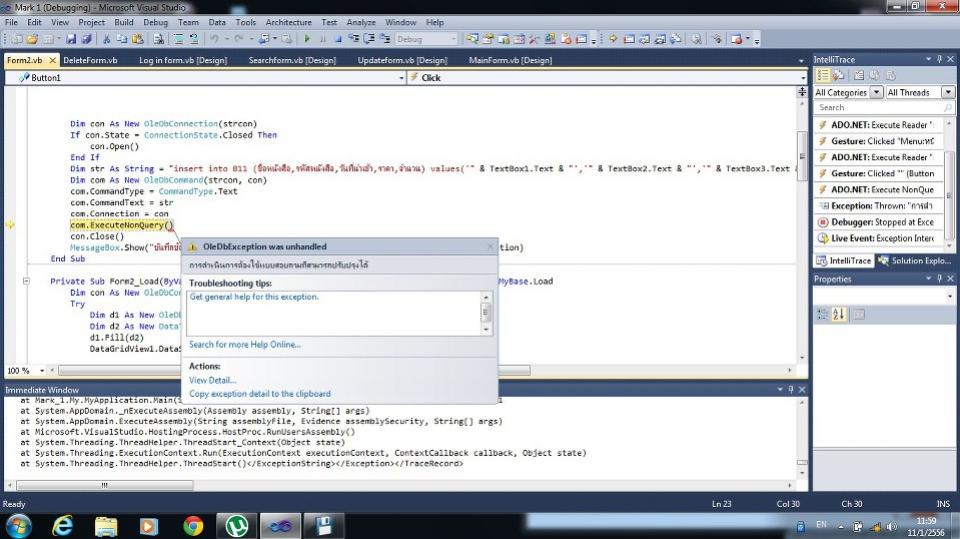Click IntelliTrace Calls view icon
This screenshot has height=539, width=960.
click(x=839, y=75)
